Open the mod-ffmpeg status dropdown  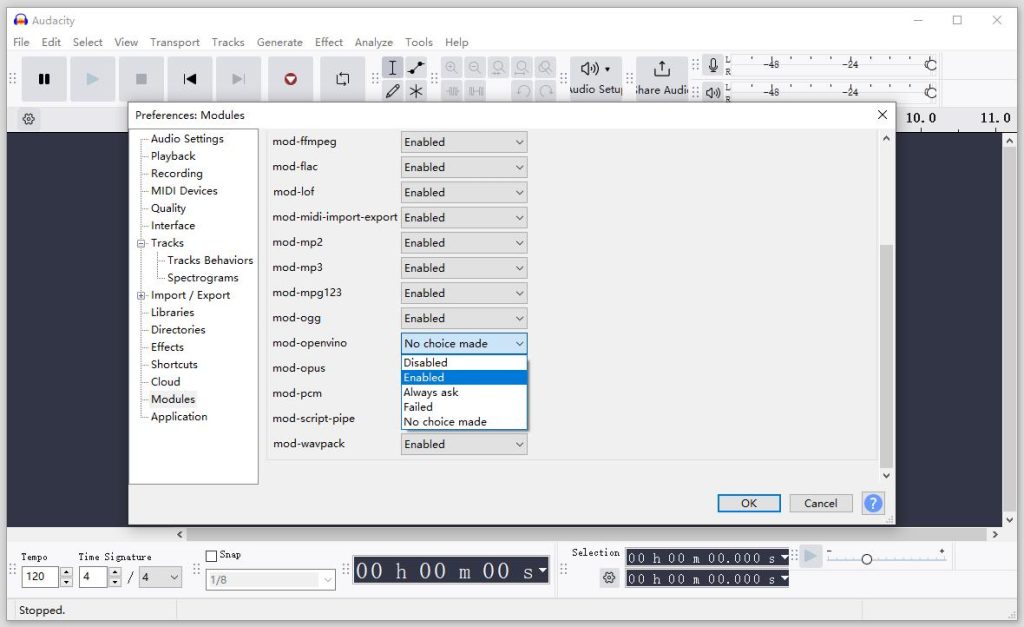tap(464, 142)
